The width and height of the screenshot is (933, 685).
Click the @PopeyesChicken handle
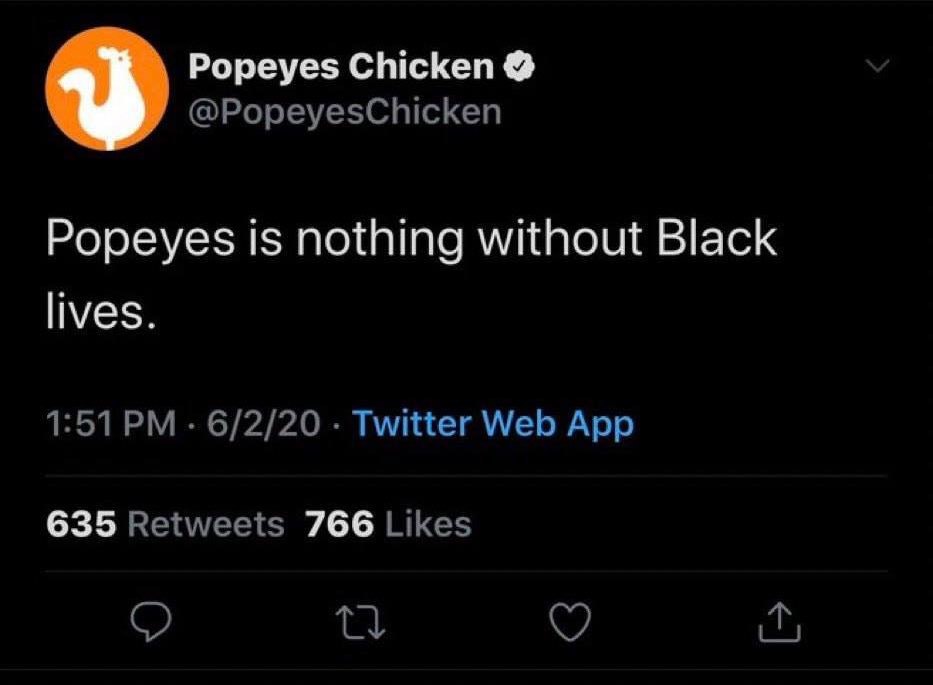(344, 110)
